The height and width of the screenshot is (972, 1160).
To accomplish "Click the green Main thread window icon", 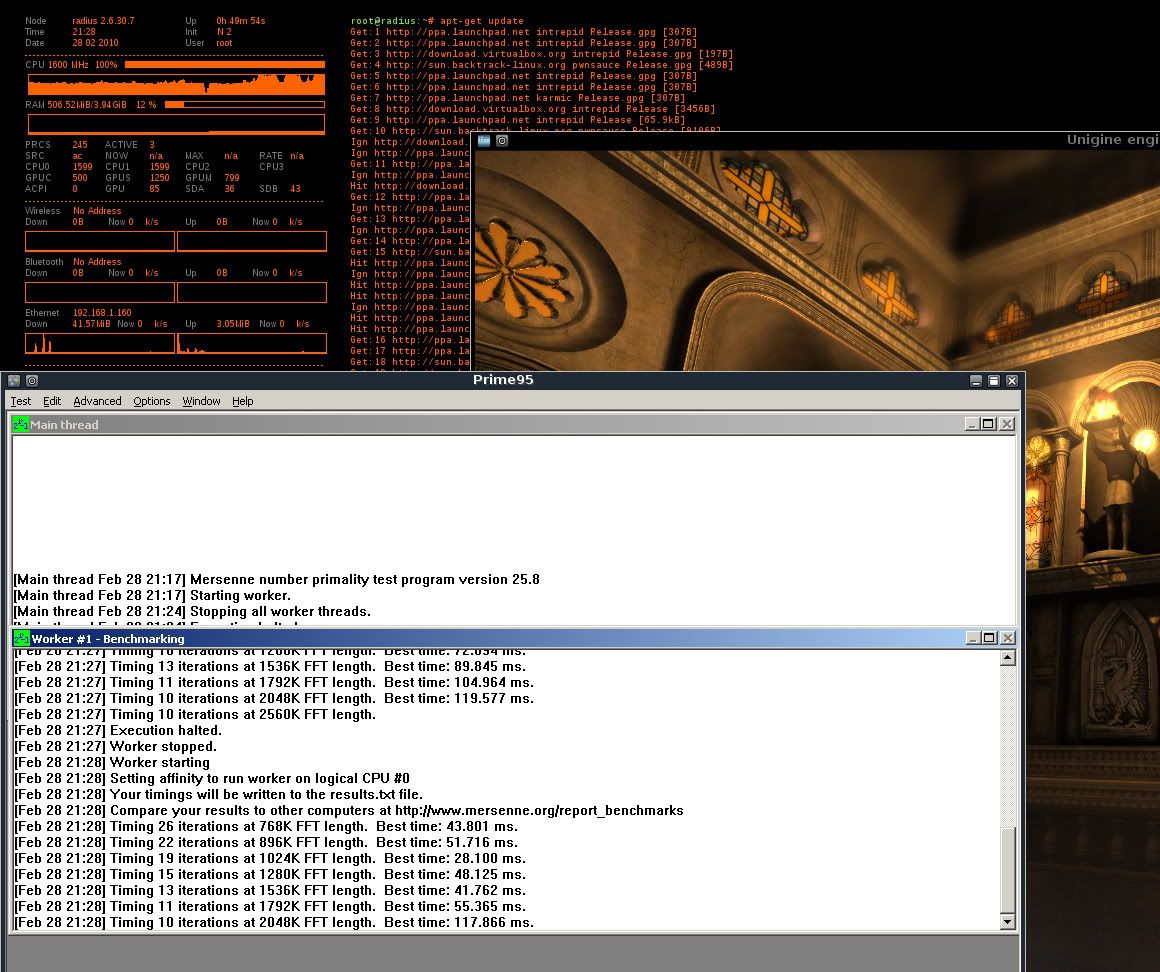I will pos(21,425).
